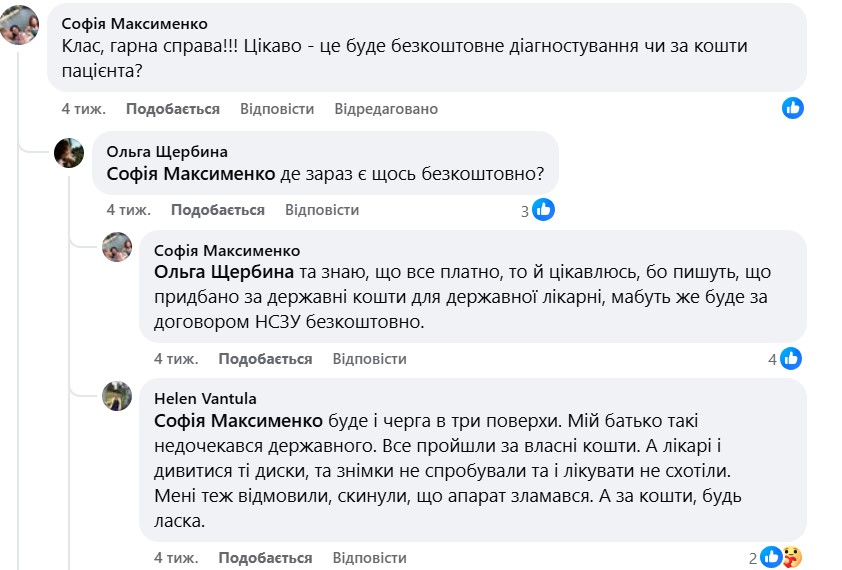Click Софія Максименко's avatar on the top comment

tap(21, 24)
